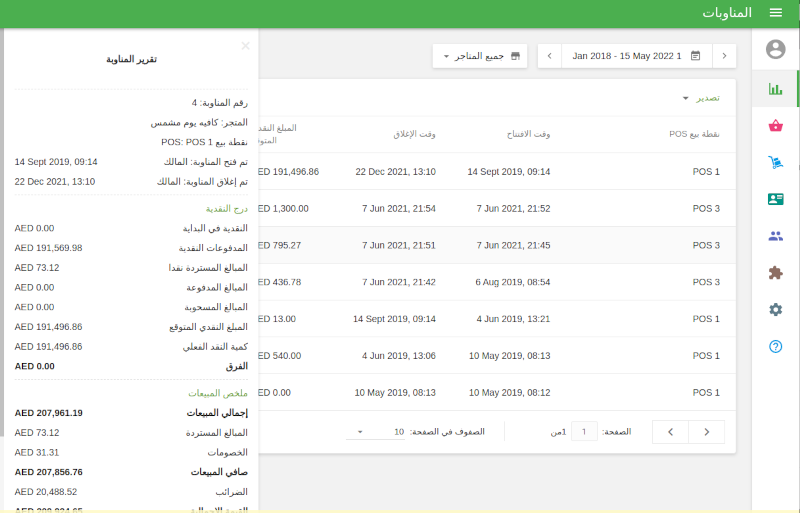Open the Customers people sidebar icon

pyautogui.click(x=776, y=236)
